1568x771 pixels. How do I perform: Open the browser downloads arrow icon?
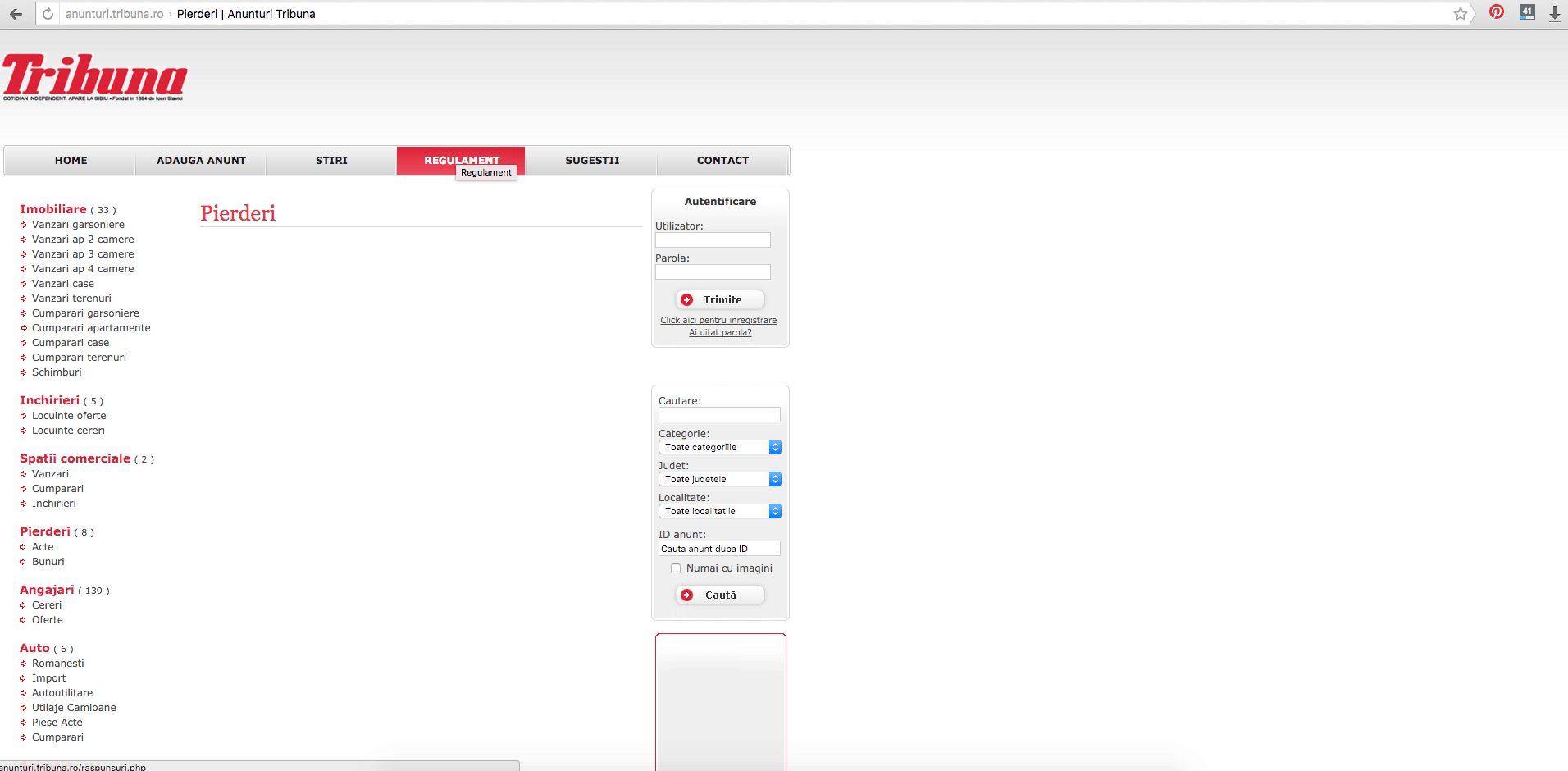(x=1554, y=14)
